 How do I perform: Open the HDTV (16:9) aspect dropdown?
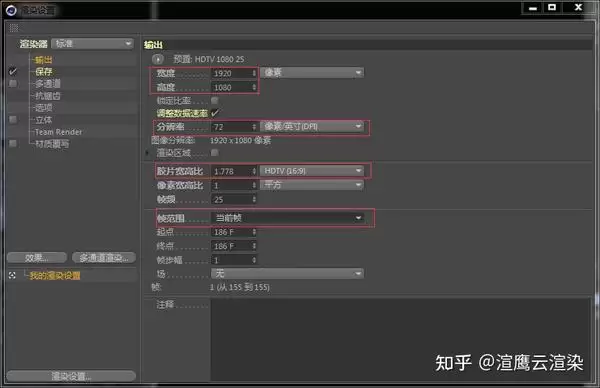coord(312,171)
